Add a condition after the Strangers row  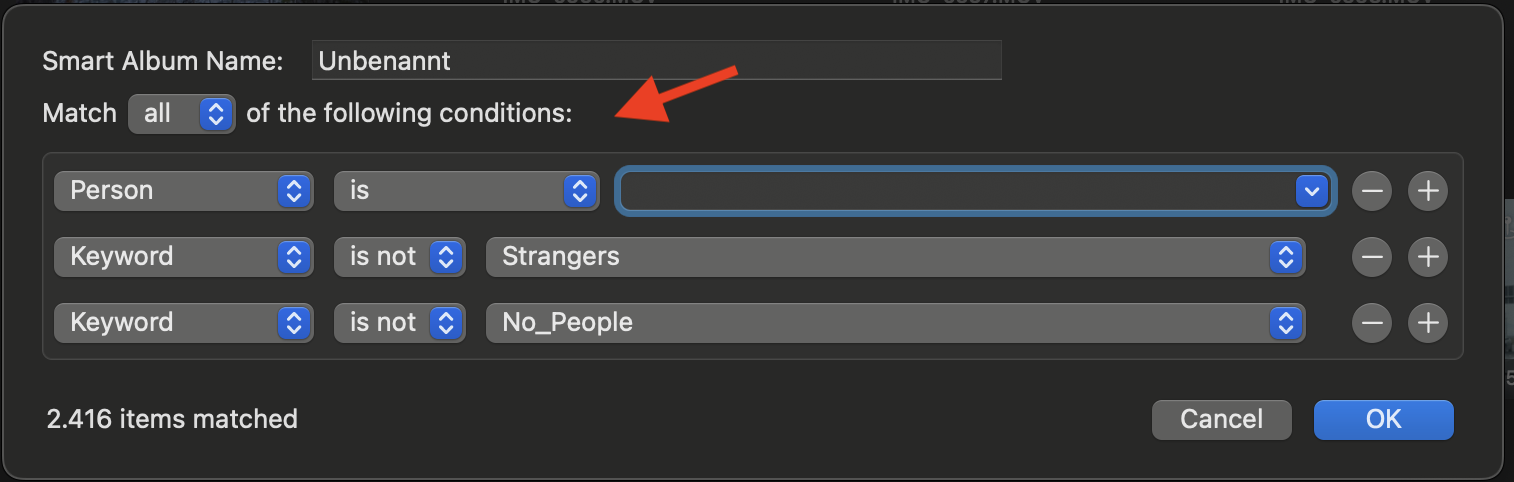tap(1428, 257)
